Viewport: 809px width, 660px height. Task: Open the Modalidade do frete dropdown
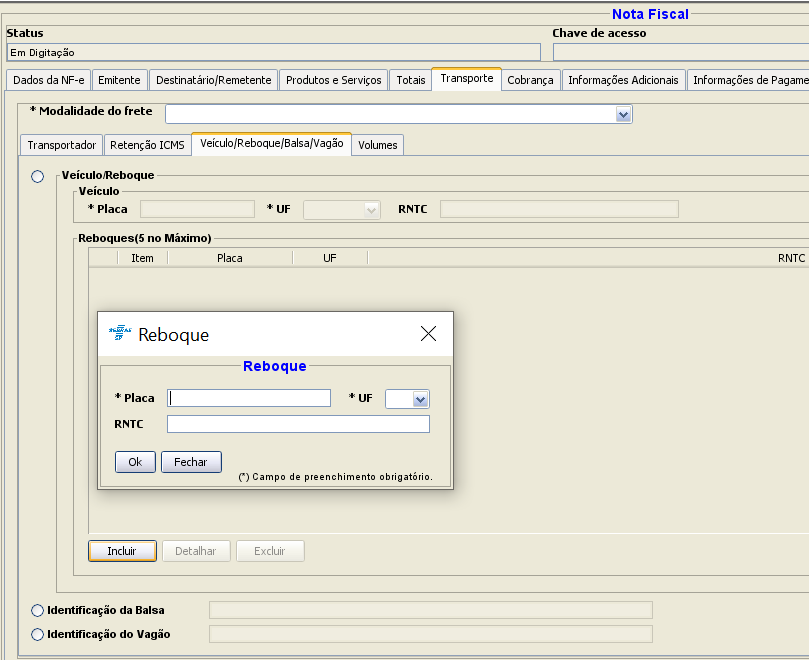623,115
